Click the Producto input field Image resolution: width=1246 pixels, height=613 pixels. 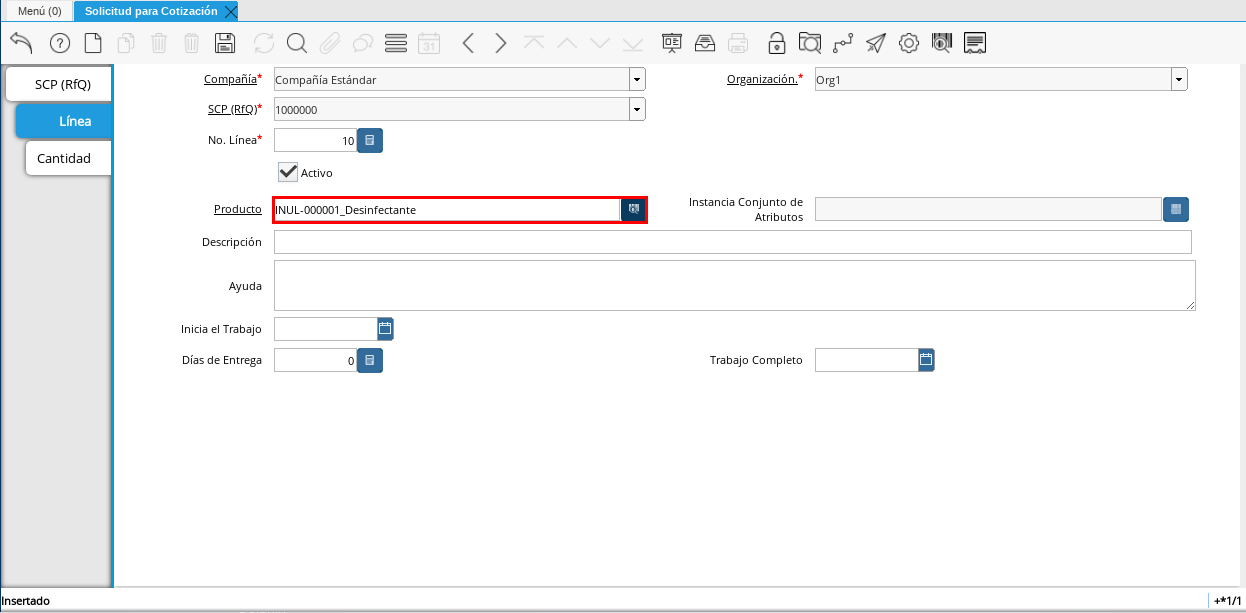(x=447, y=210)
